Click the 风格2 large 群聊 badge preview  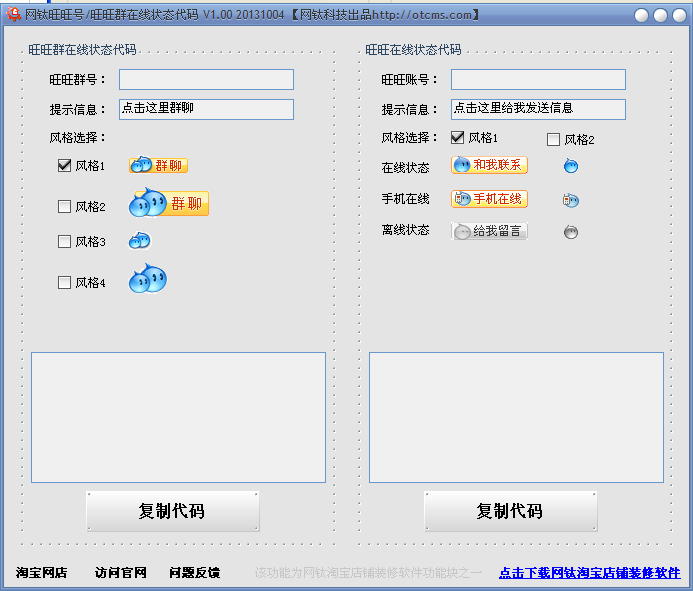click(x=168, y=203)
